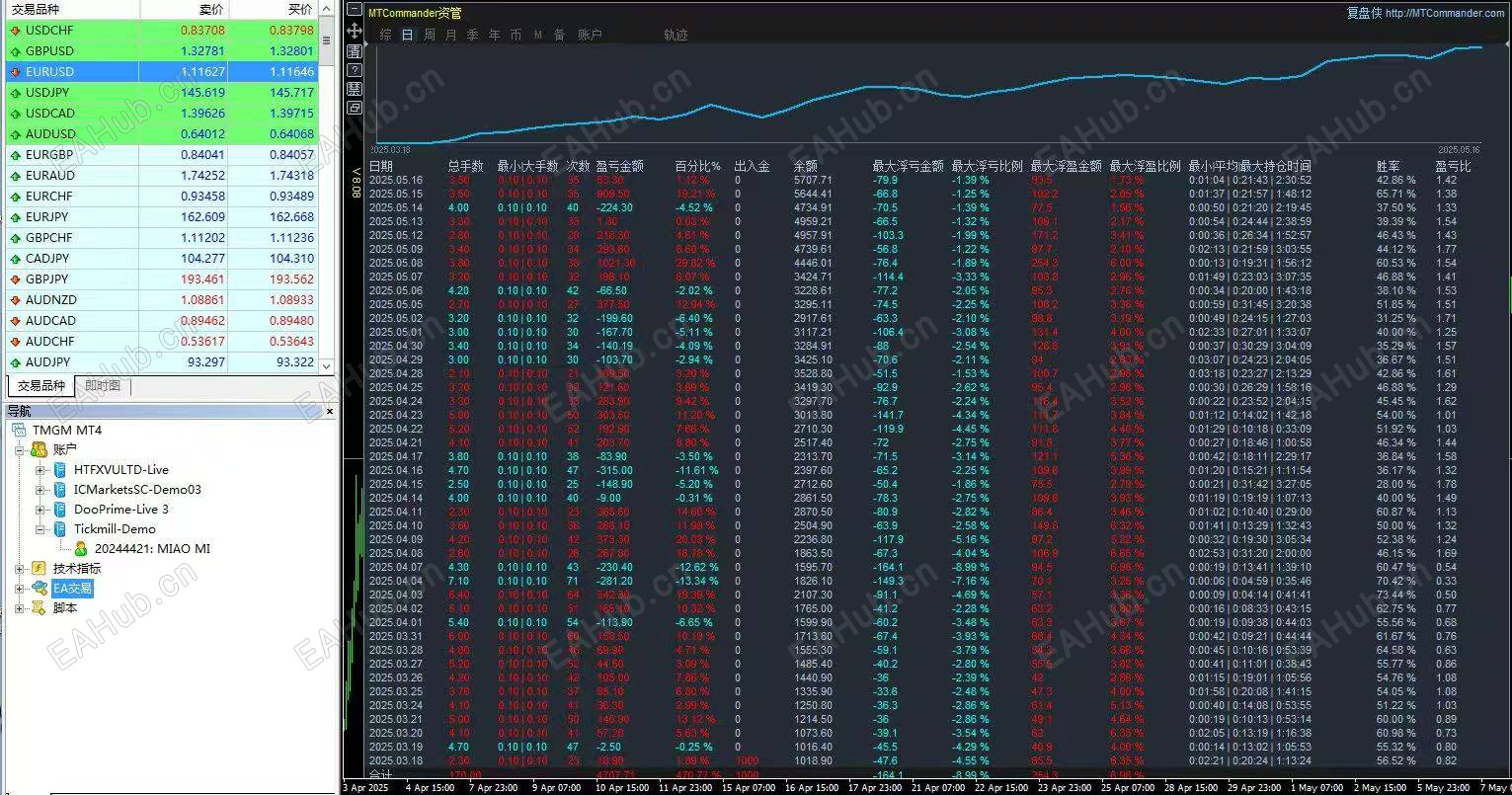The width and height of the screenshot is (1512, 795).
Task: Open MTCommander help via question mark icon
Action: (354, 69)
